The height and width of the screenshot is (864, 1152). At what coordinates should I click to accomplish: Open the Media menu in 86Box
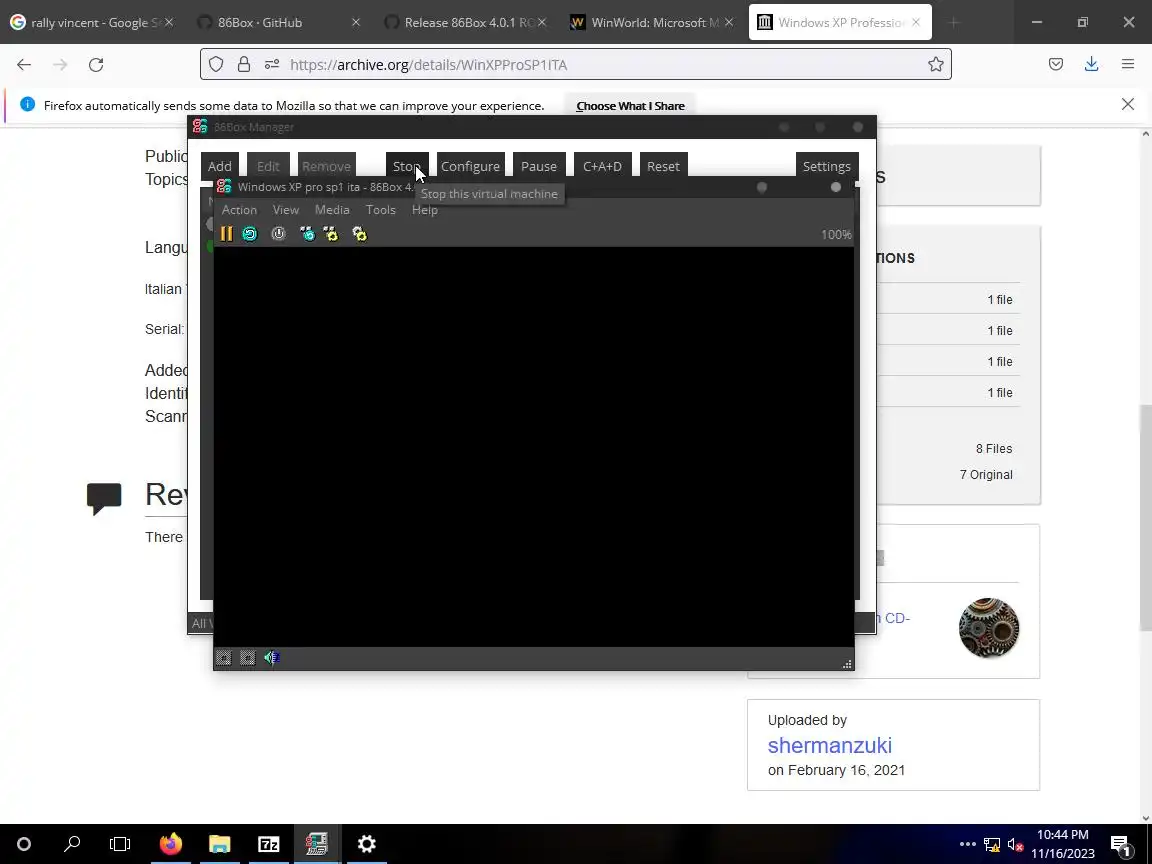coord(332,210)
